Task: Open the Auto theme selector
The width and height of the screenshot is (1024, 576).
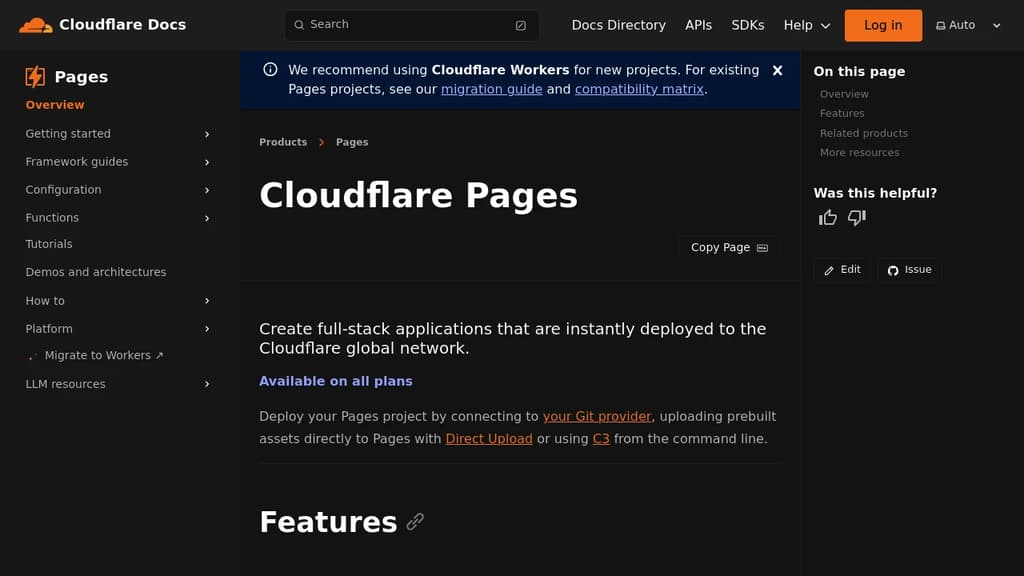Action: click(968, 25)
